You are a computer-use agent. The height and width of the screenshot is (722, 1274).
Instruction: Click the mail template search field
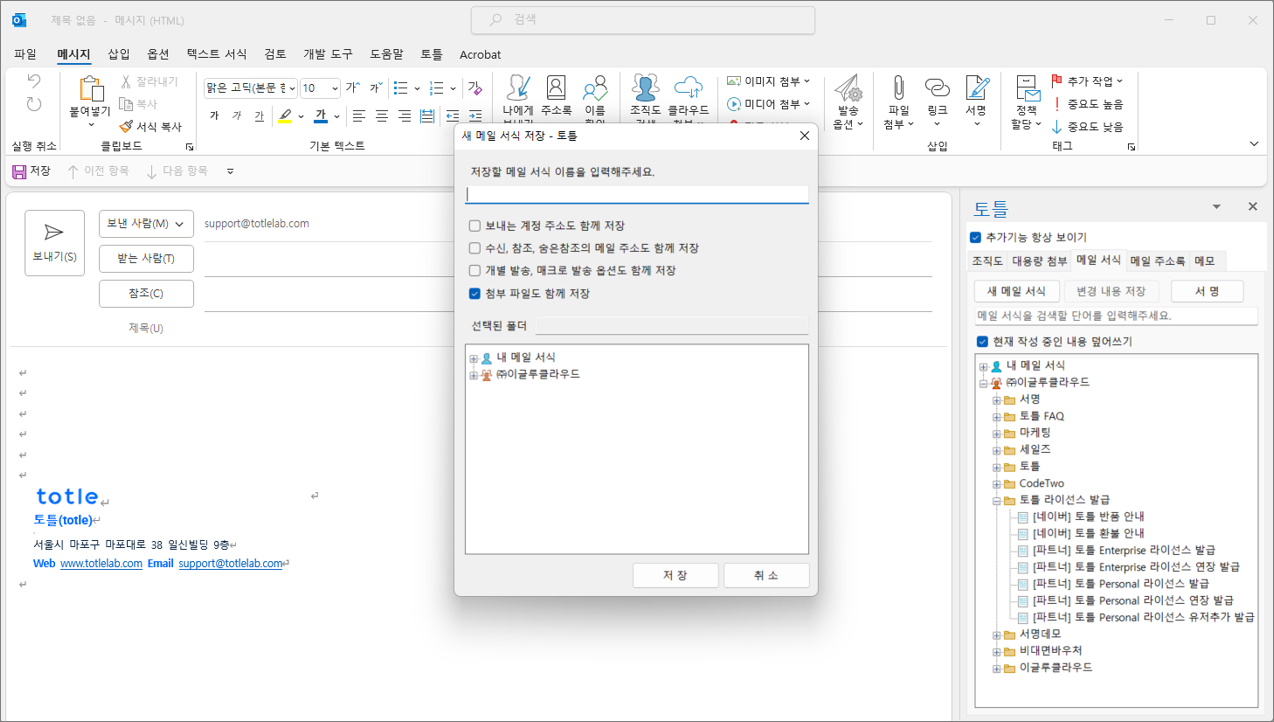[1115, 316]
